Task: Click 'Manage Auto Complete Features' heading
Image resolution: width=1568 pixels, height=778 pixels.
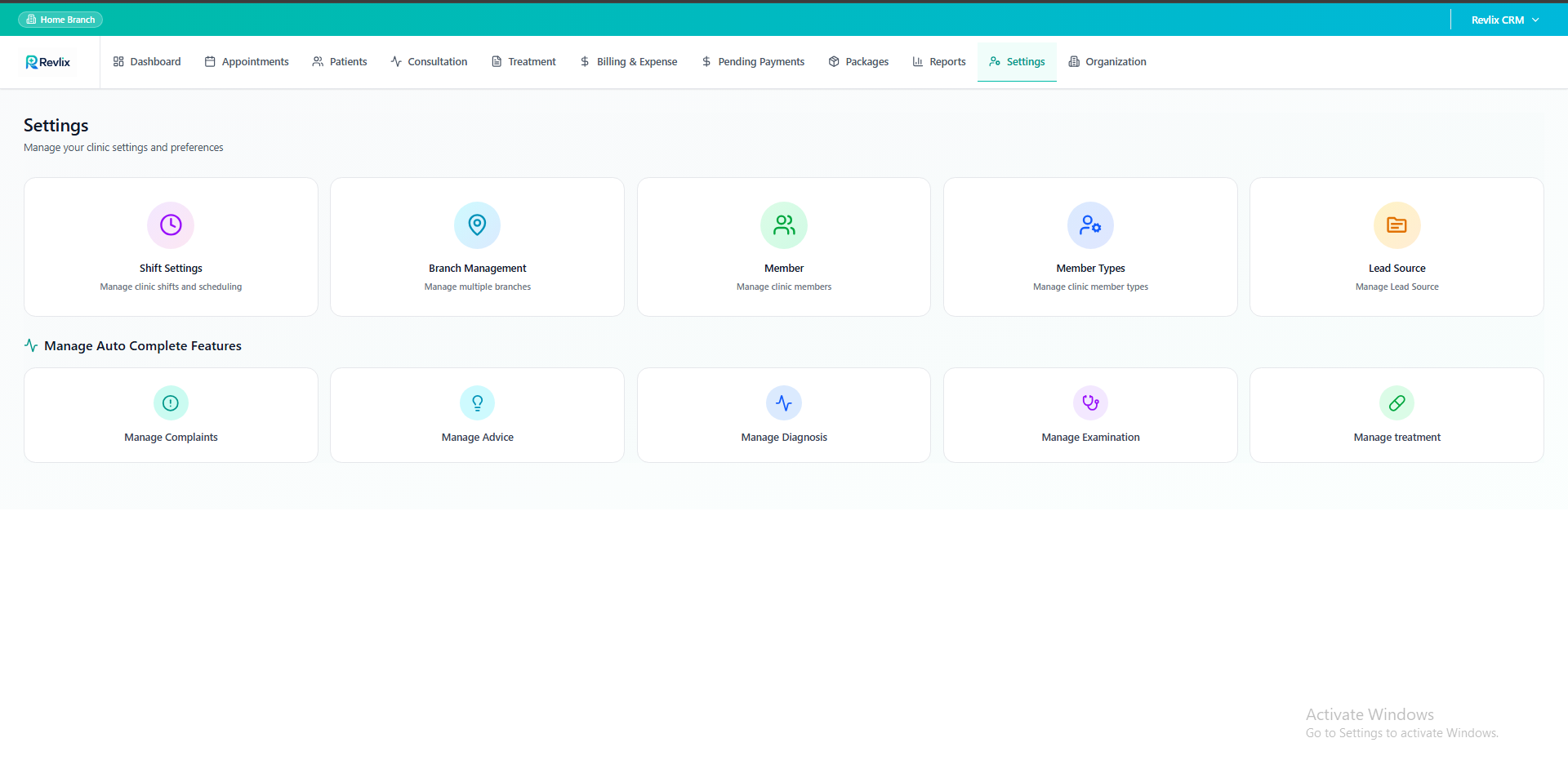Action: (x=143, y=346)
